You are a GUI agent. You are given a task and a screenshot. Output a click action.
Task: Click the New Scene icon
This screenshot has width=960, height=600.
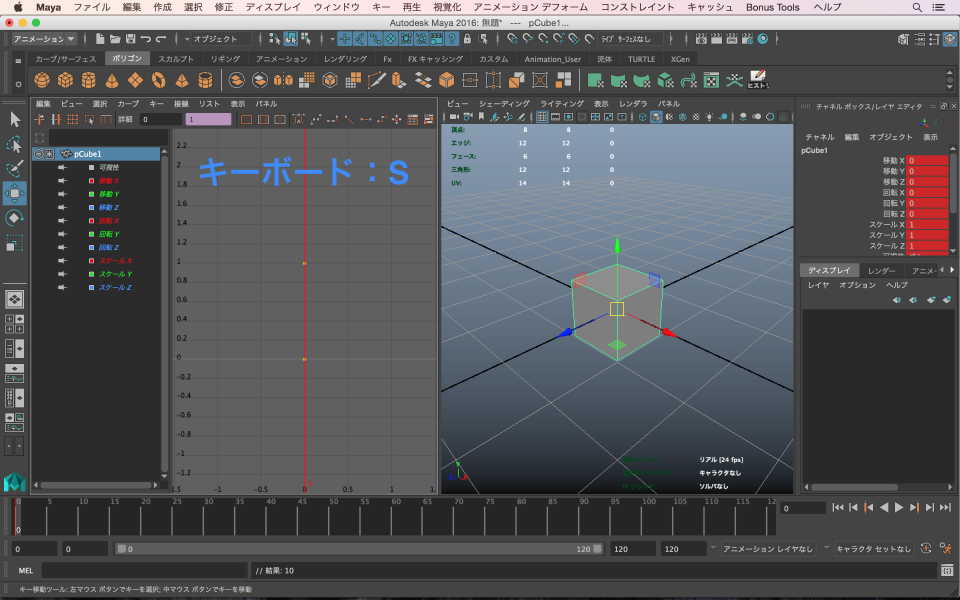100,39
